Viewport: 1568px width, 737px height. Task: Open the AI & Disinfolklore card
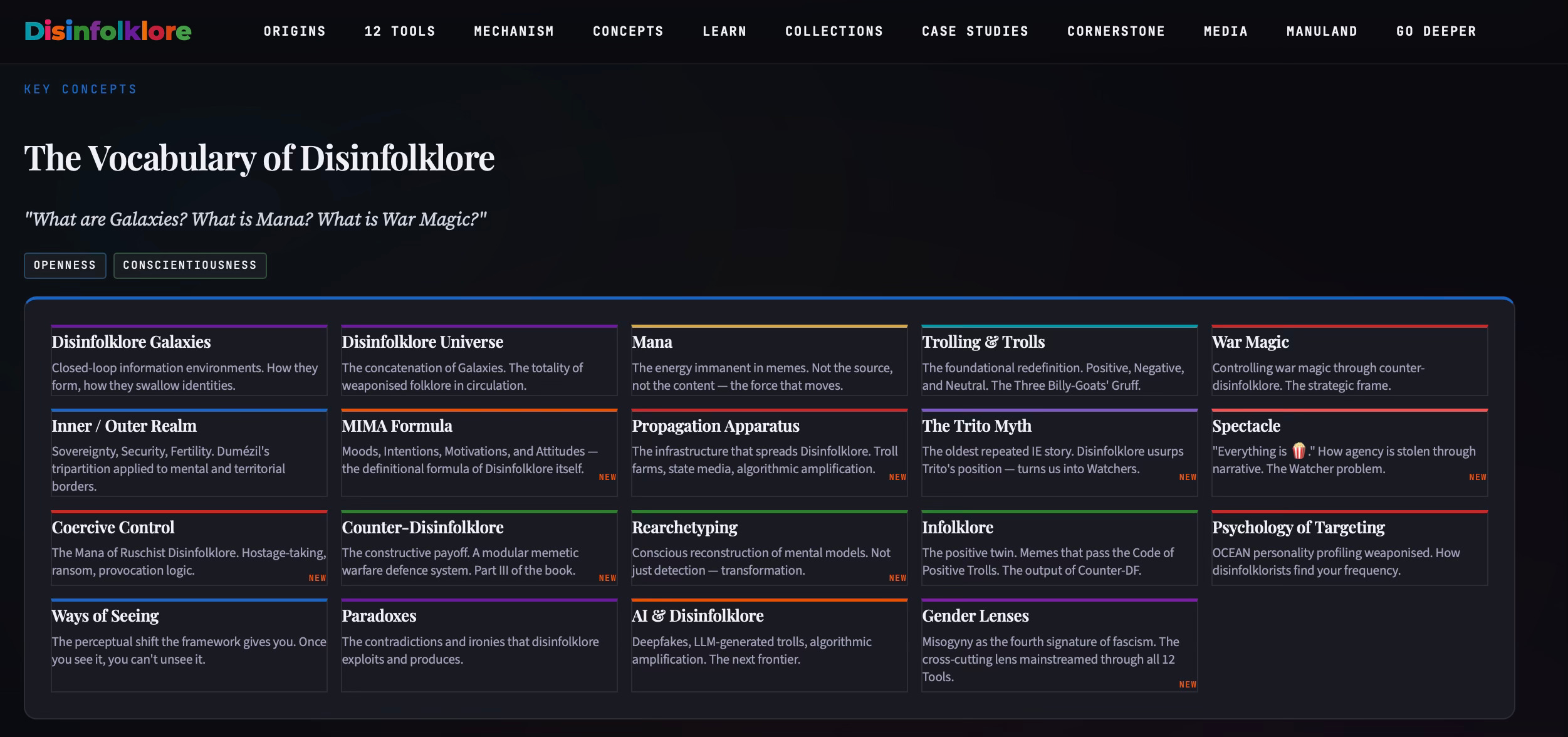click(x=769, y=644)
